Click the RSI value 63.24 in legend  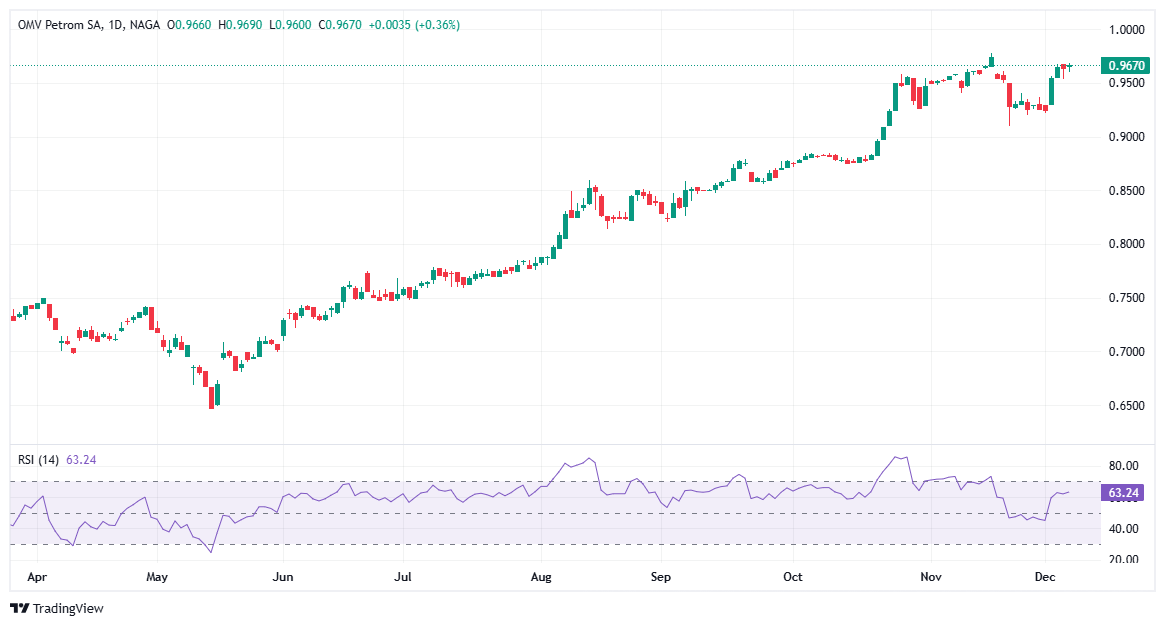81,460
